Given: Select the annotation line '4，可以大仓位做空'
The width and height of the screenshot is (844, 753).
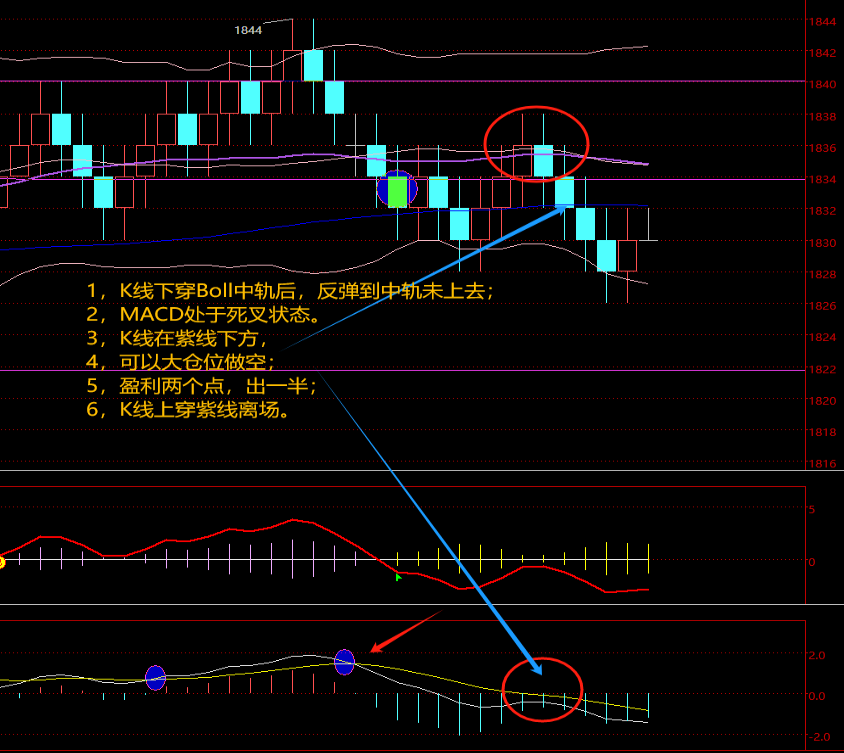Looking at the screenshot, I should (x=180, y=362).
